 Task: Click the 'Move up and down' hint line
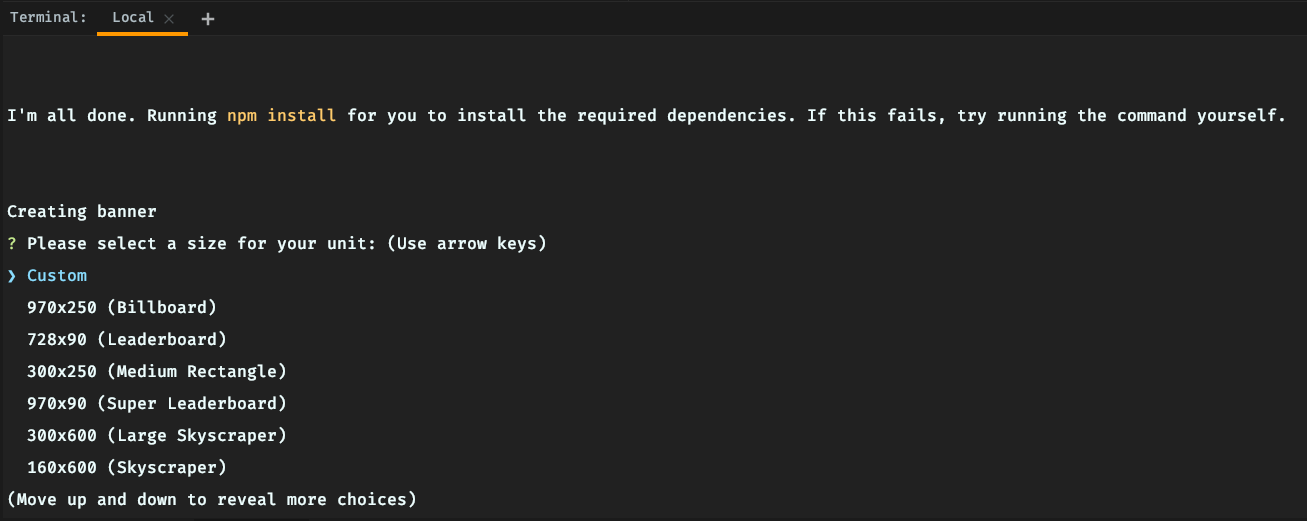click(212, 499)
